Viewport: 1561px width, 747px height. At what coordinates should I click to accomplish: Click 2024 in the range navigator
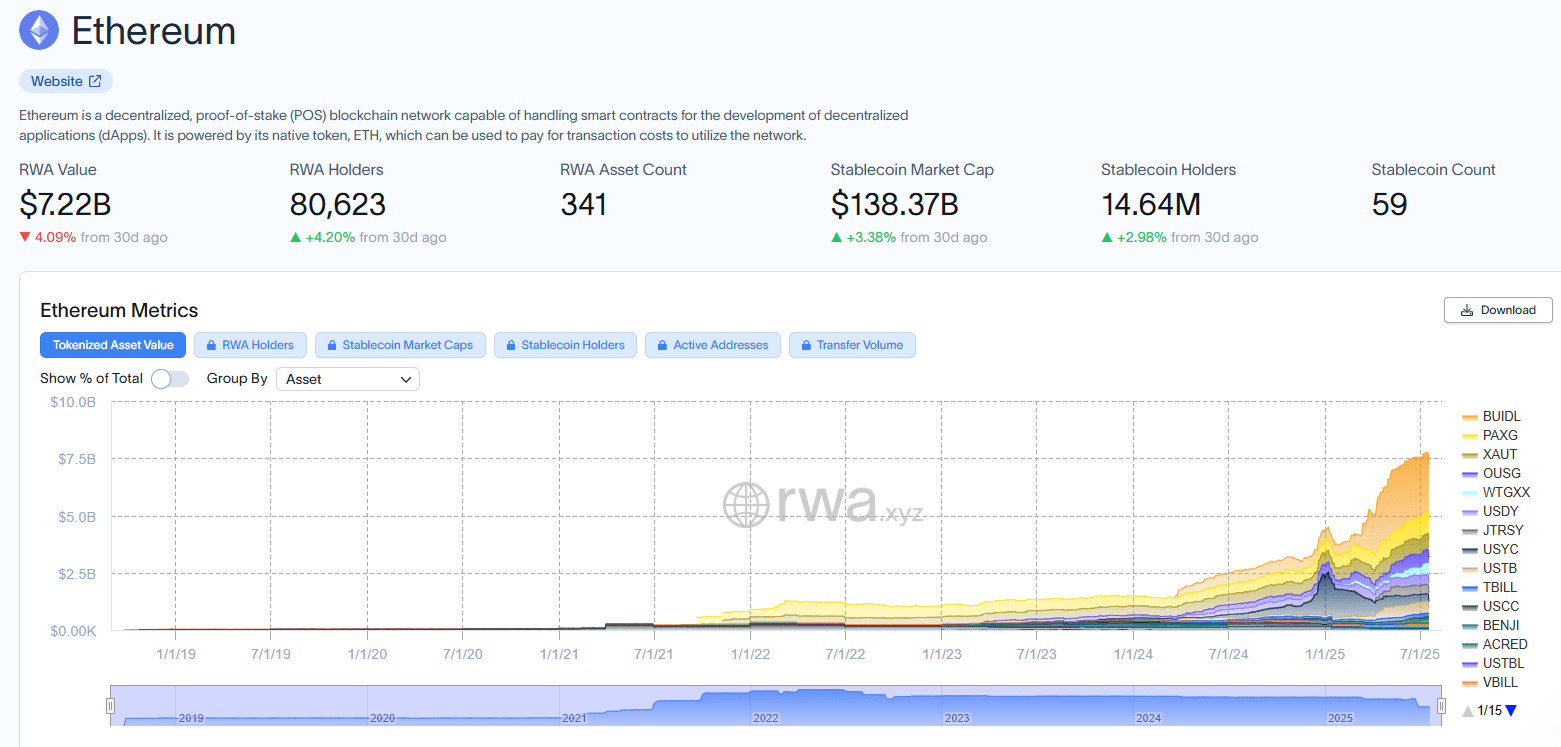[1149, 718]
